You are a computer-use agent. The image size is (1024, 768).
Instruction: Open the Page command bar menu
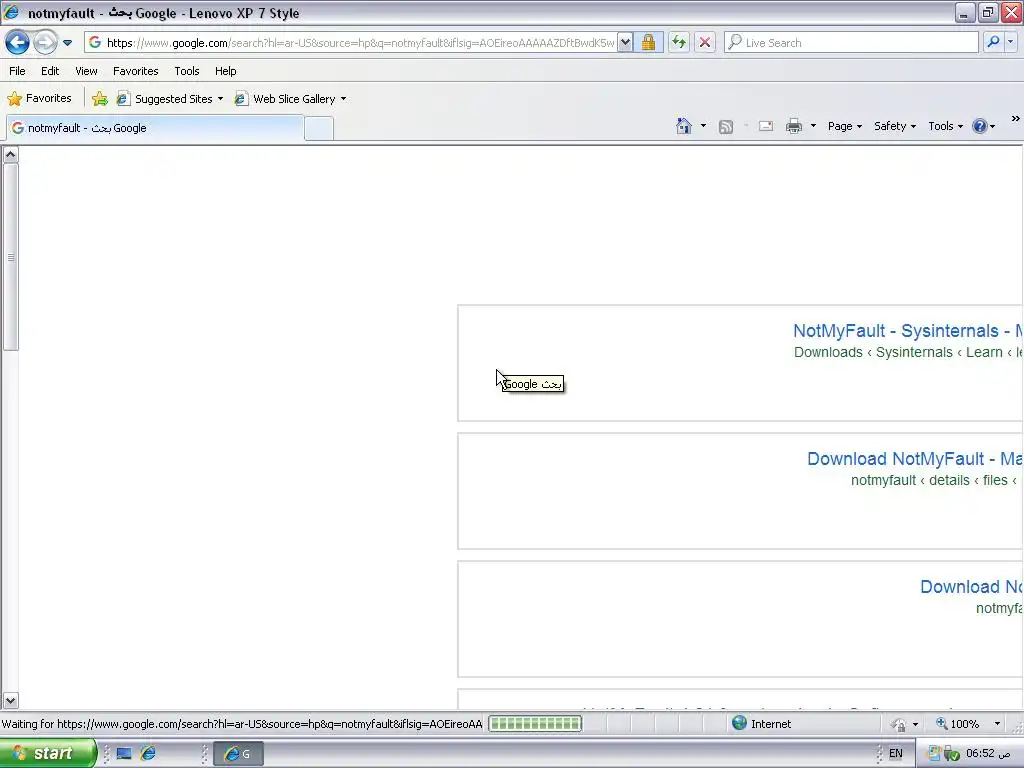844,126
